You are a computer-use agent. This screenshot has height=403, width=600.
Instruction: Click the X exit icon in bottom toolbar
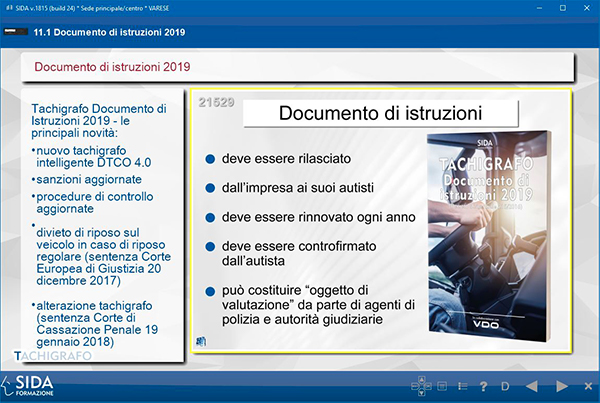pos(589,386)
